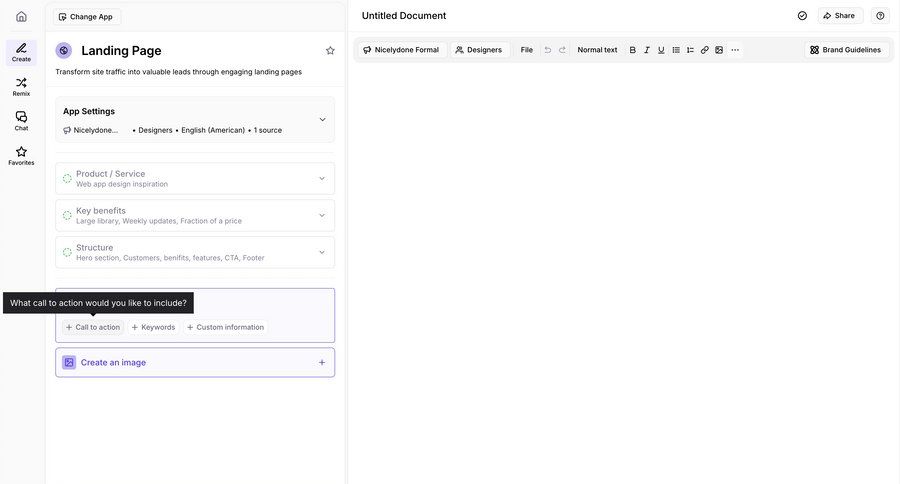Toggle the Structure status circle
The width and height of the screenshot is (900, 484).
click(67, 252)
